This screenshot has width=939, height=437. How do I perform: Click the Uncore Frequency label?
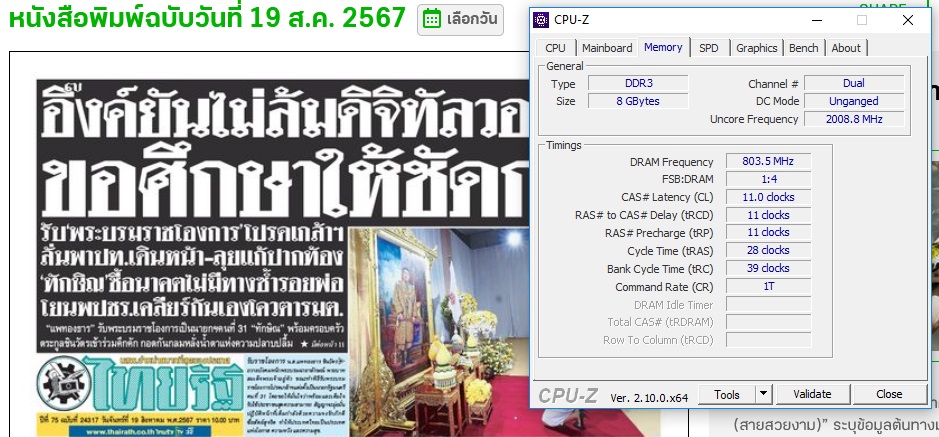tap(754, 119)
